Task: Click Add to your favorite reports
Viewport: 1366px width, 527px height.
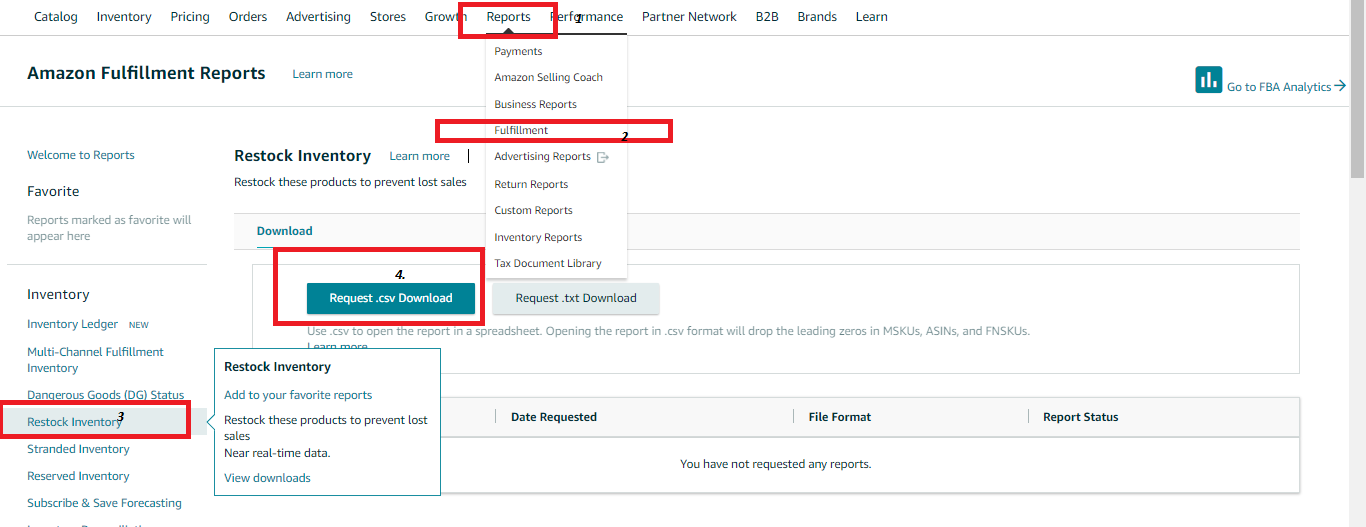Action: (x=298, y=395)
